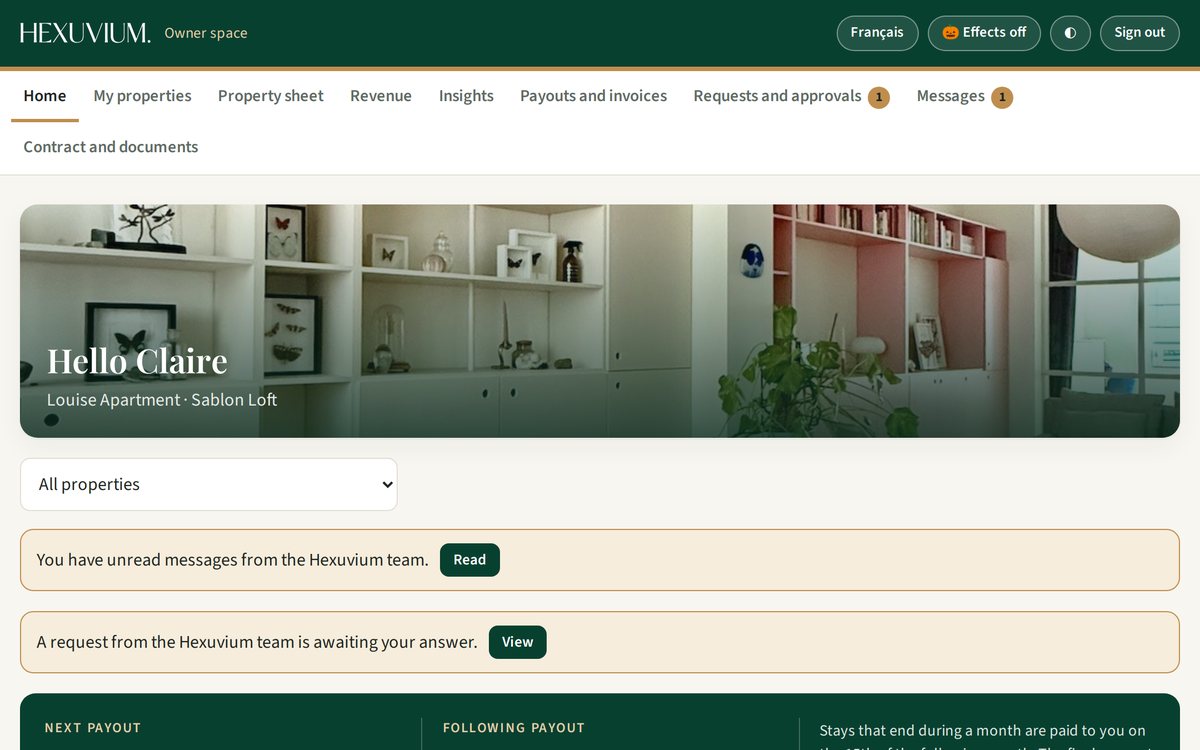1200x750 pixels.
Task: Expand the All properties dropdown
Action: (x=209, y=484)
